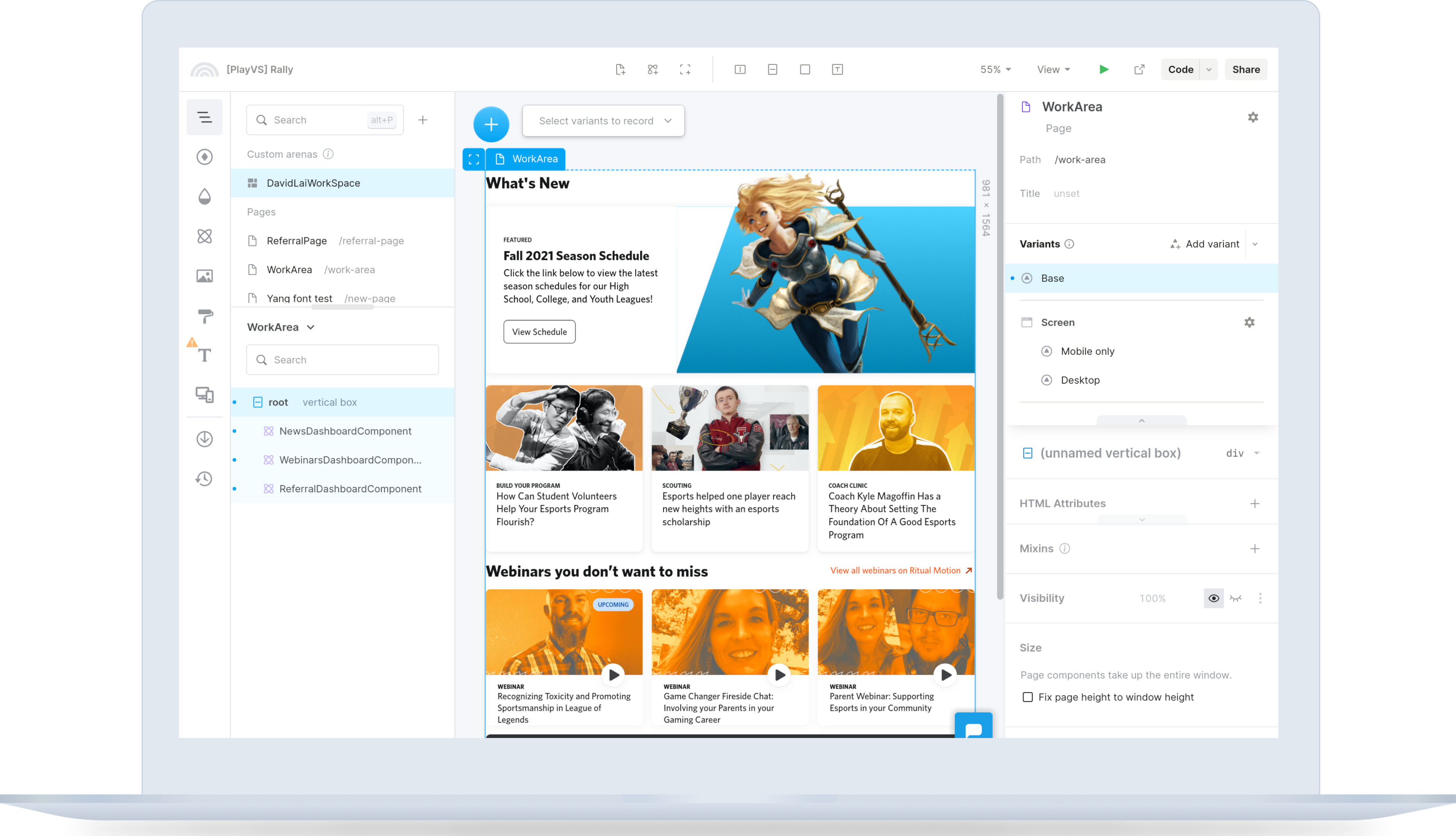1456x836 pixels.
Task: Select the outline tree sidebar icon
Action: click(x=204, y=118)
